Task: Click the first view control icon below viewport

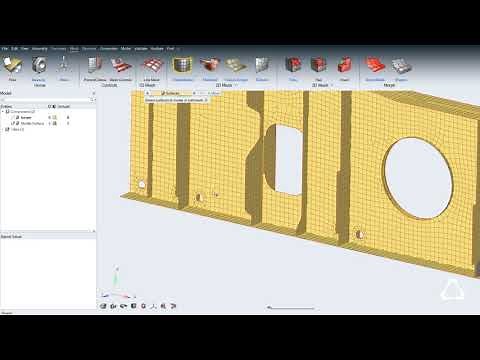Action: [x=103, y=306]
